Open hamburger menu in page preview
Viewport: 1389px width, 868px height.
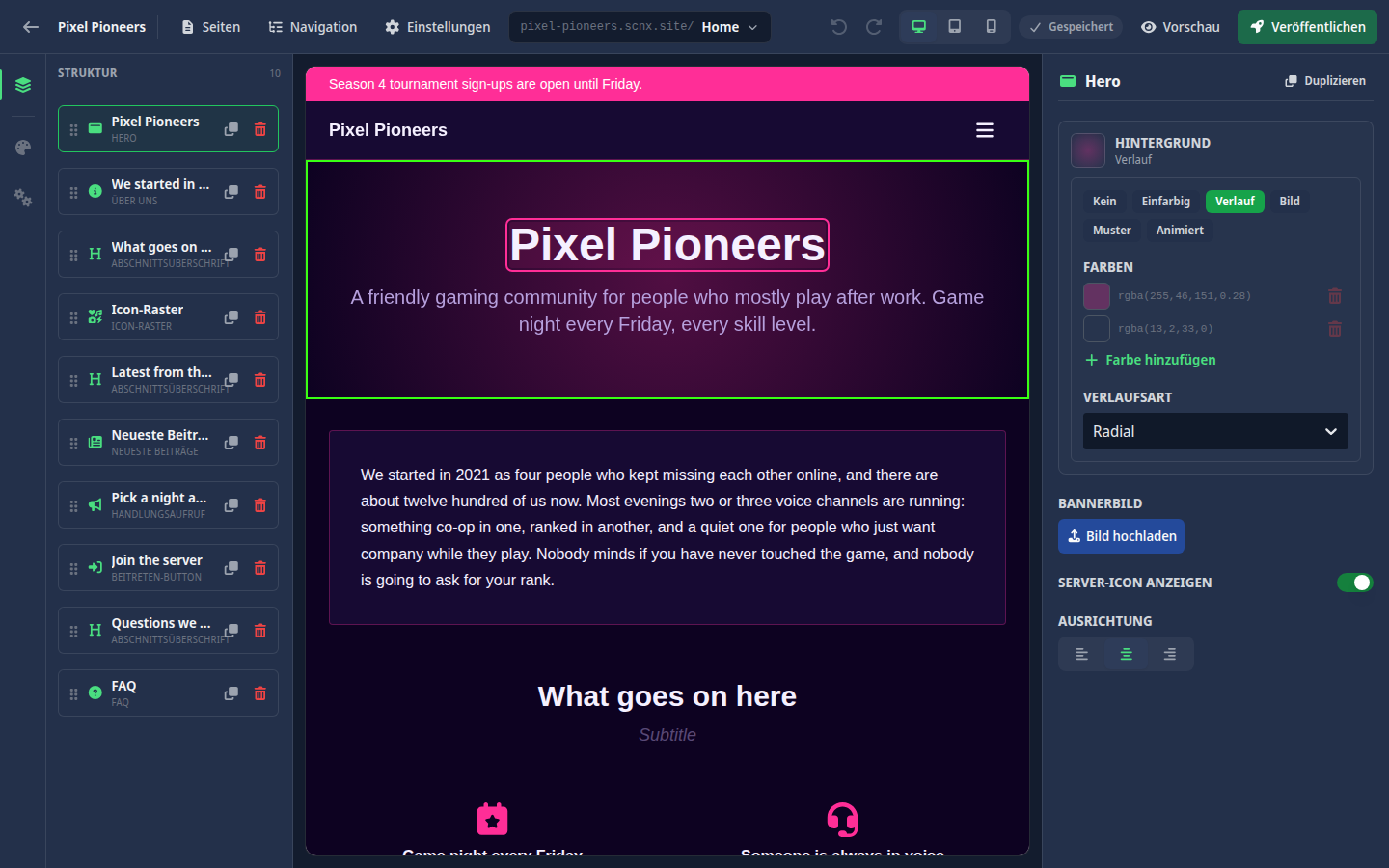click(985, 130)
